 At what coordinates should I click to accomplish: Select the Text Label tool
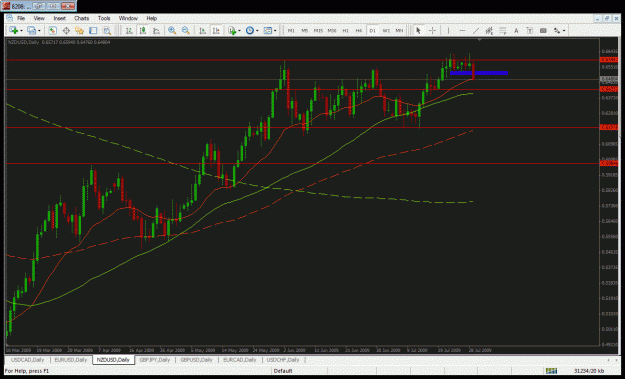530,31
